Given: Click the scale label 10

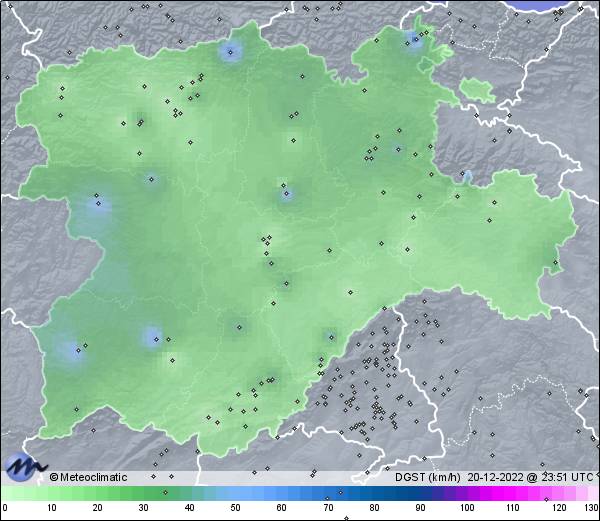Looking at the screenshot, I should [x=52, y=508].
